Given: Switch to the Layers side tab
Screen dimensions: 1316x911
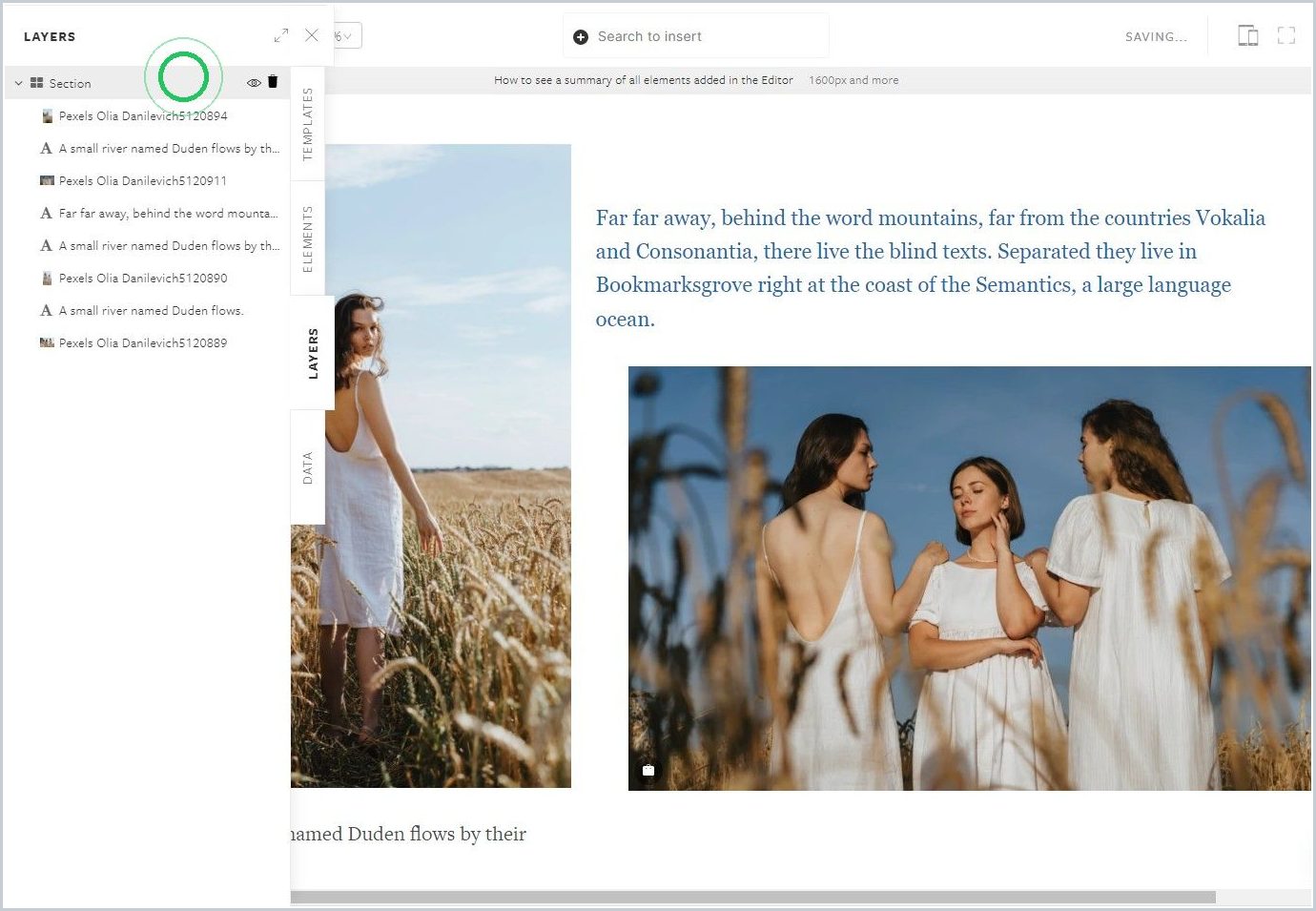Looking at the screenshot, I should [313, 353].
